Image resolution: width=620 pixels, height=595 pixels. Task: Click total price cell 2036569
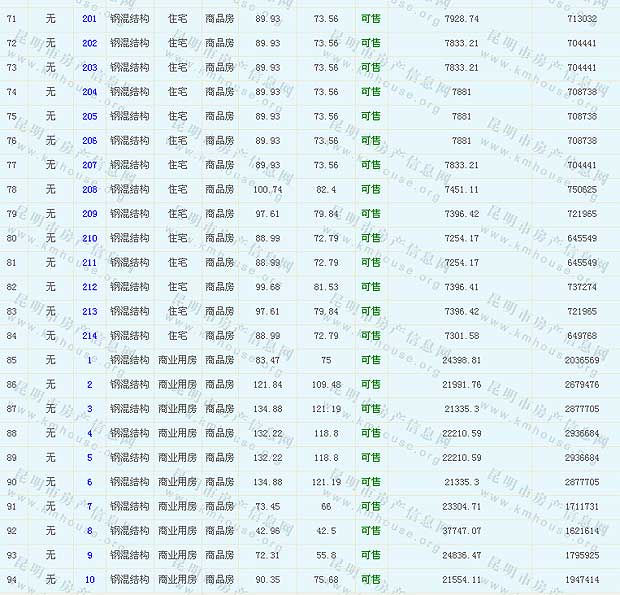tap(581, 360)
